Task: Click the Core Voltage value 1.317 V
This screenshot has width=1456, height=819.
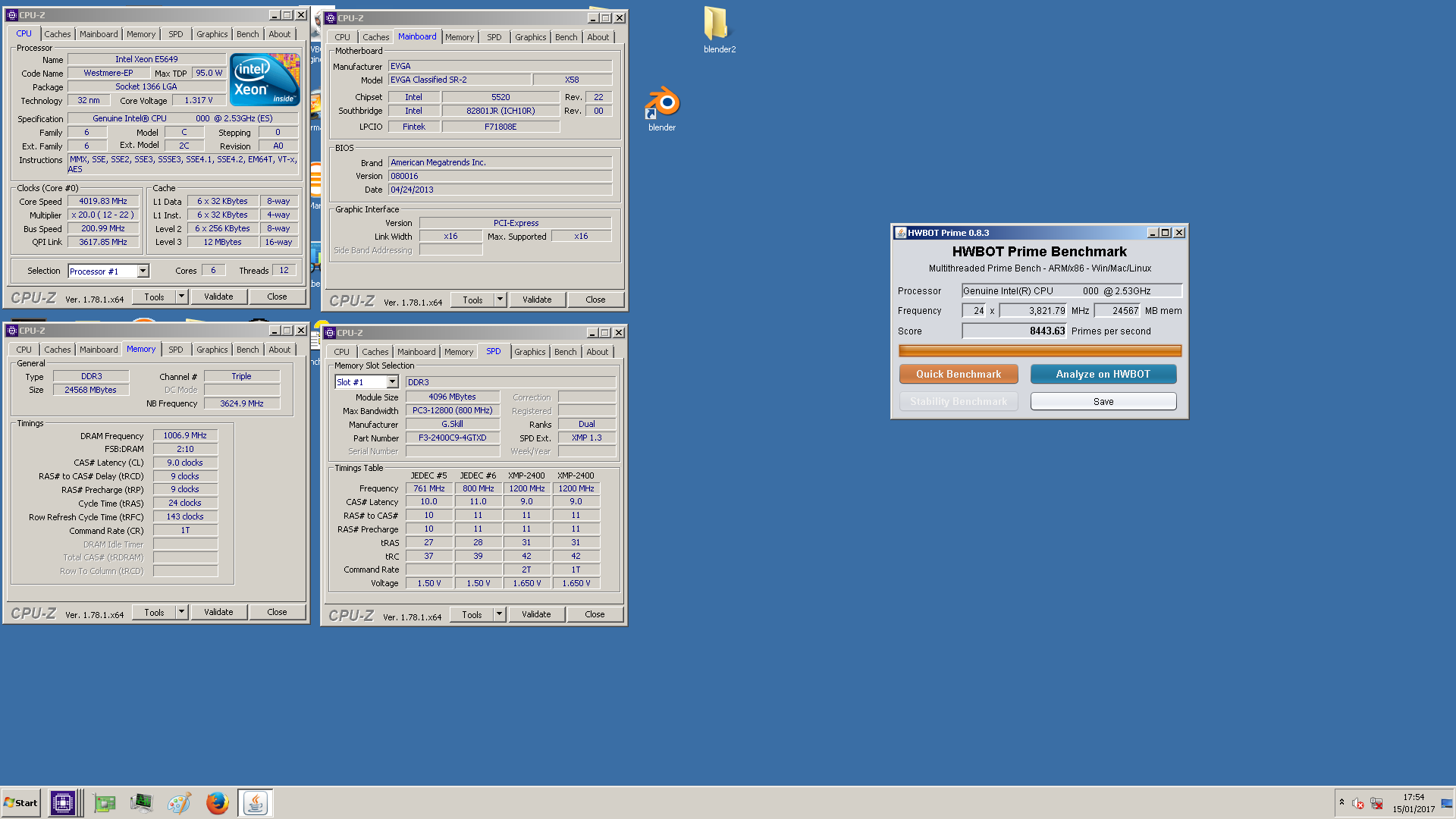Action: coord(199,100)
